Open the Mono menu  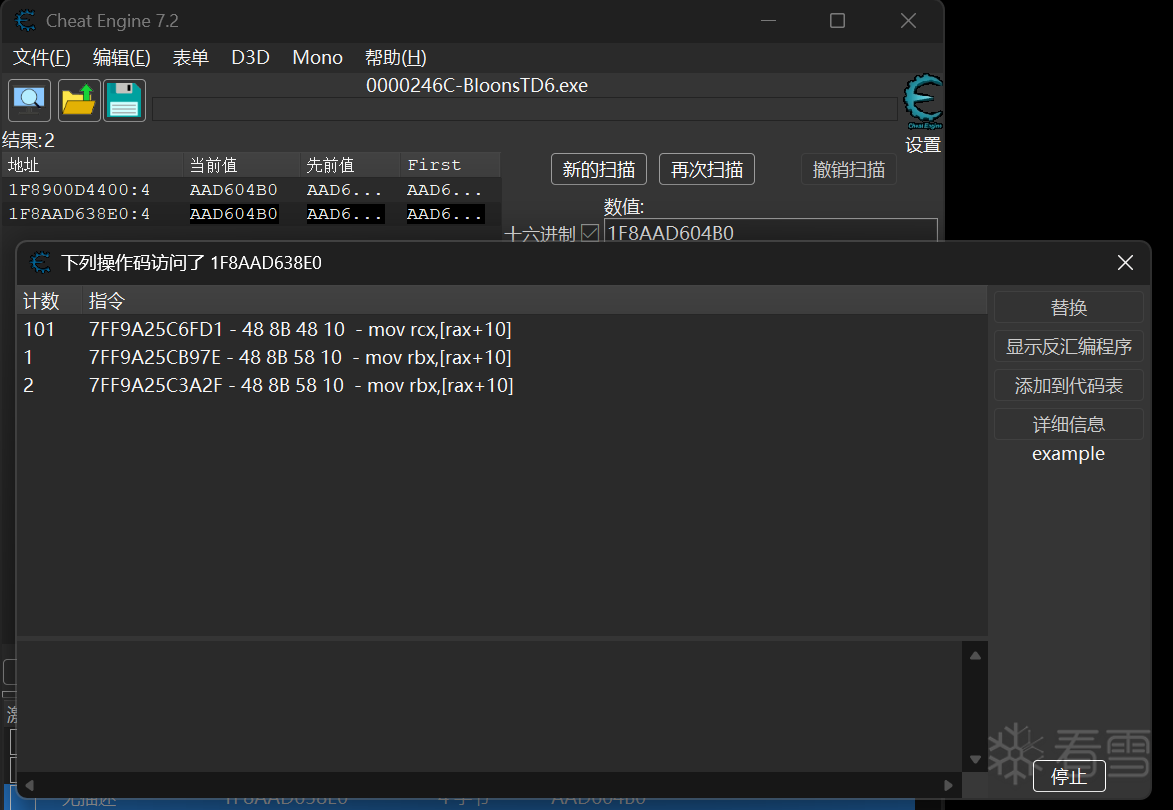pos(317,58)
